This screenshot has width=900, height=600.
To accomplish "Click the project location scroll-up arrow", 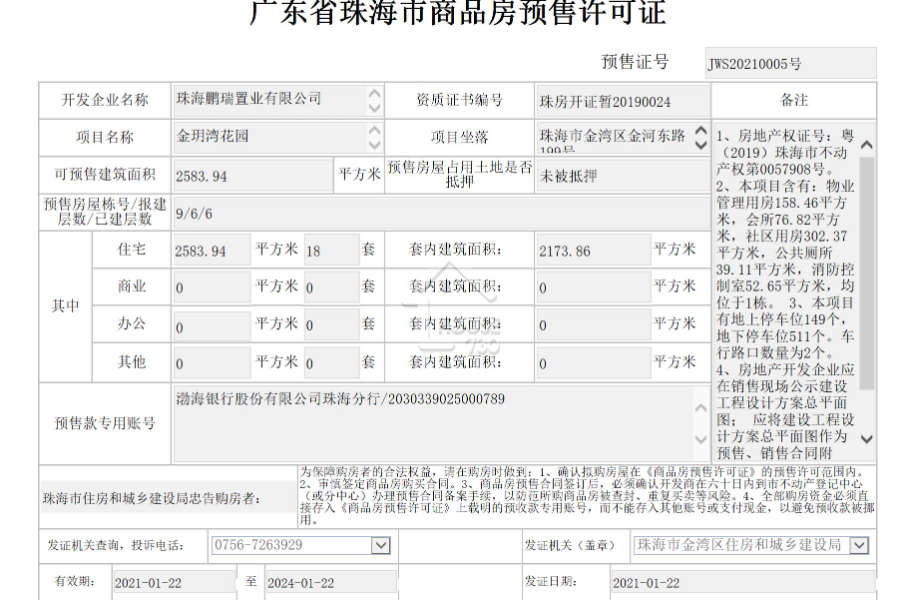I will click(x=701, y=130).
